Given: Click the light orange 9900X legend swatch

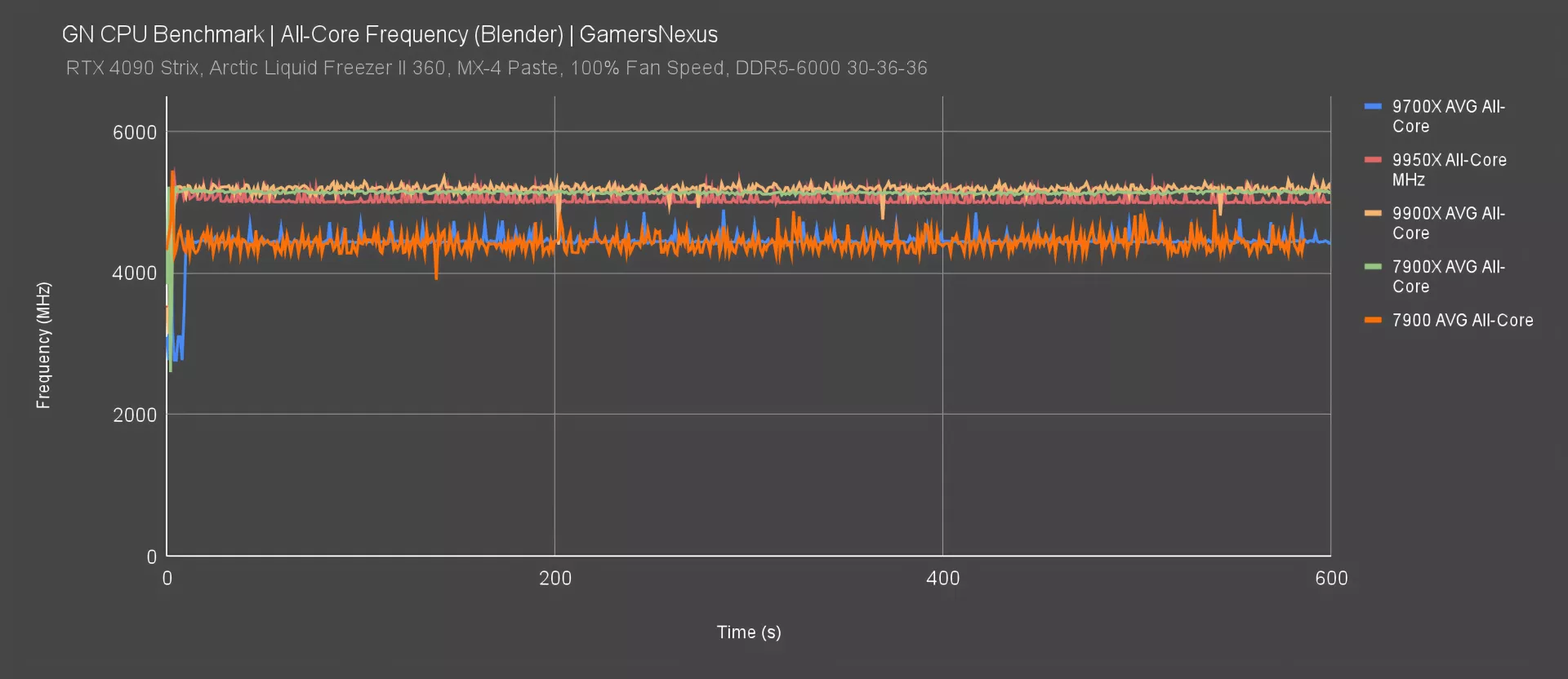Looking at the screenshot, I should coord(1373,213).
